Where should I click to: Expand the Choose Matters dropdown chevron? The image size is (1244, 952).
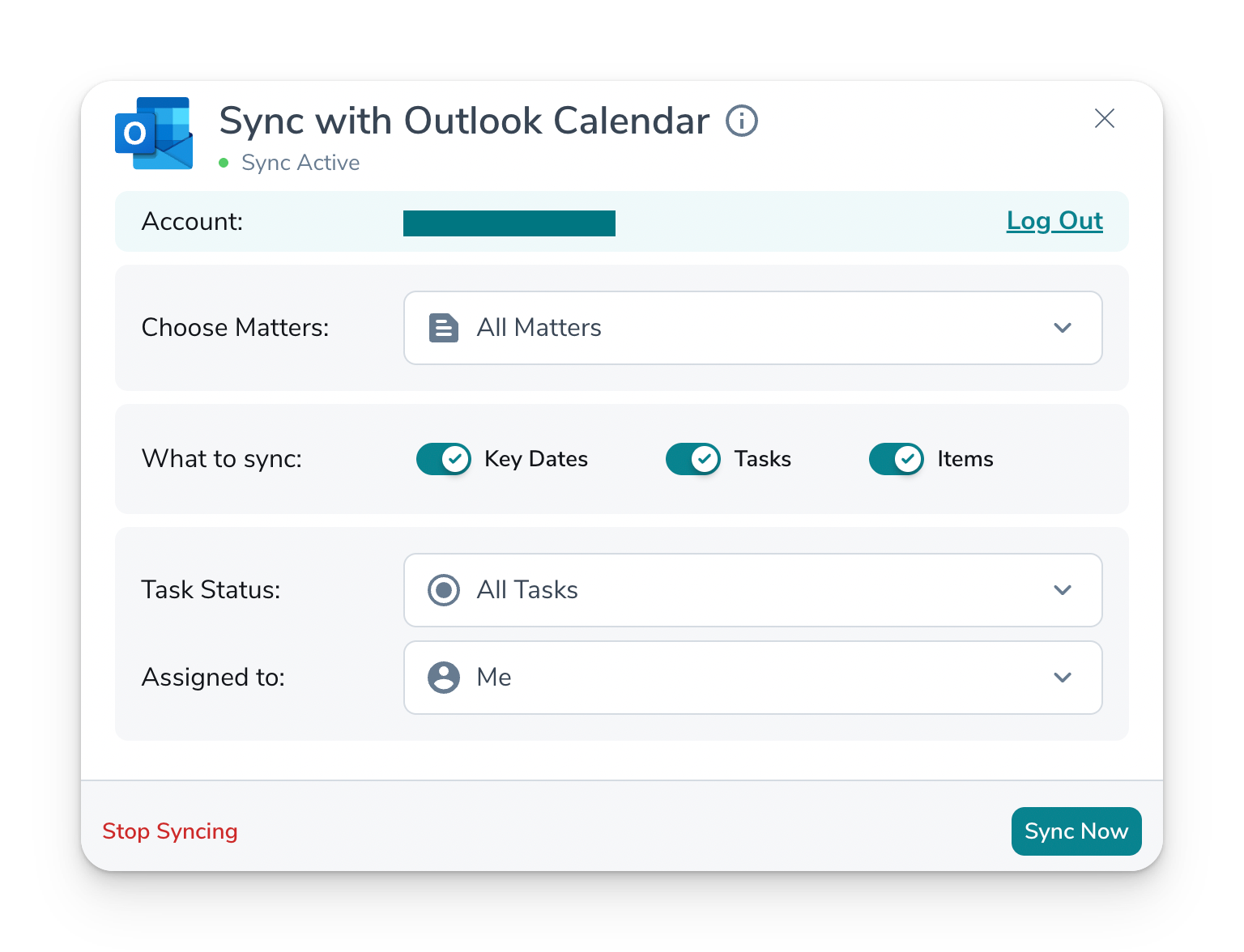(x=1063, y=328)
